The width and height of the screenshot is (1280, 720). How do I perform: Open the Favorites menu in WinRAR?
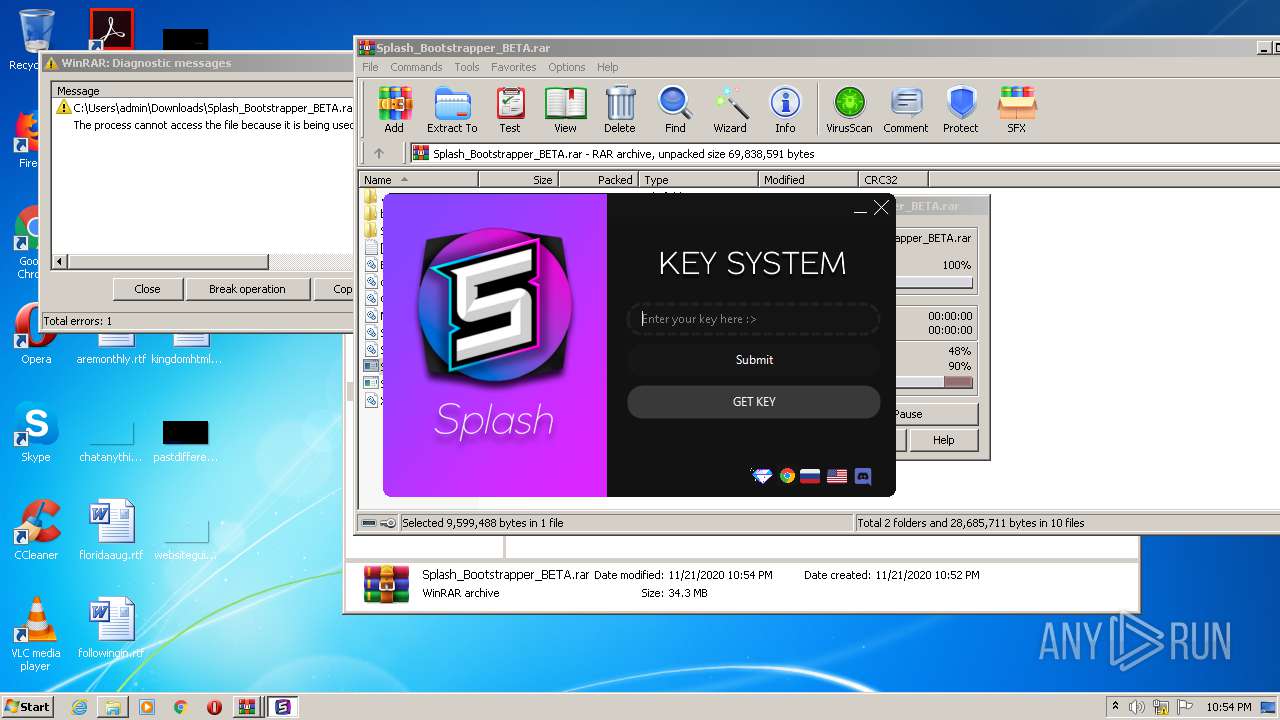[513, 67]
